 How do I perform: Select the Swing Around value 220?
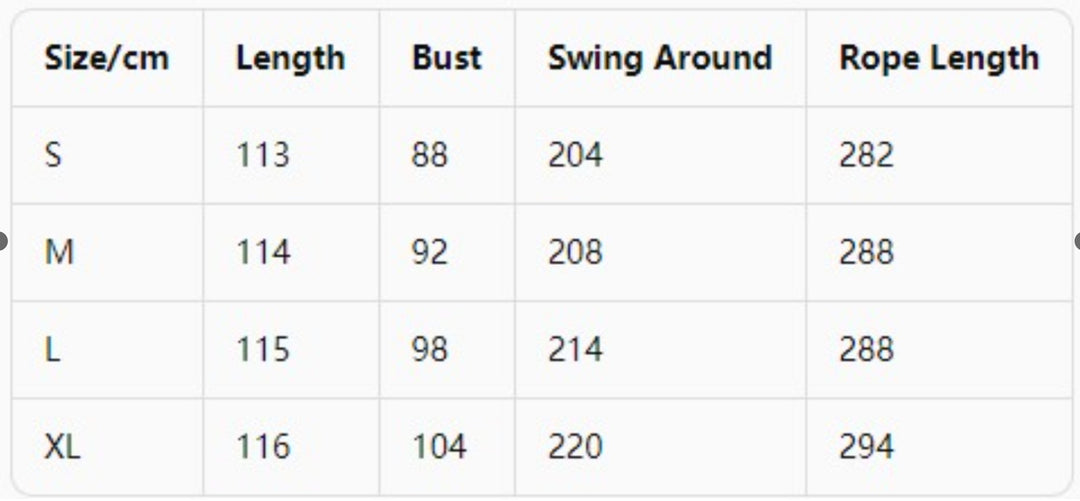click(575, 447)
